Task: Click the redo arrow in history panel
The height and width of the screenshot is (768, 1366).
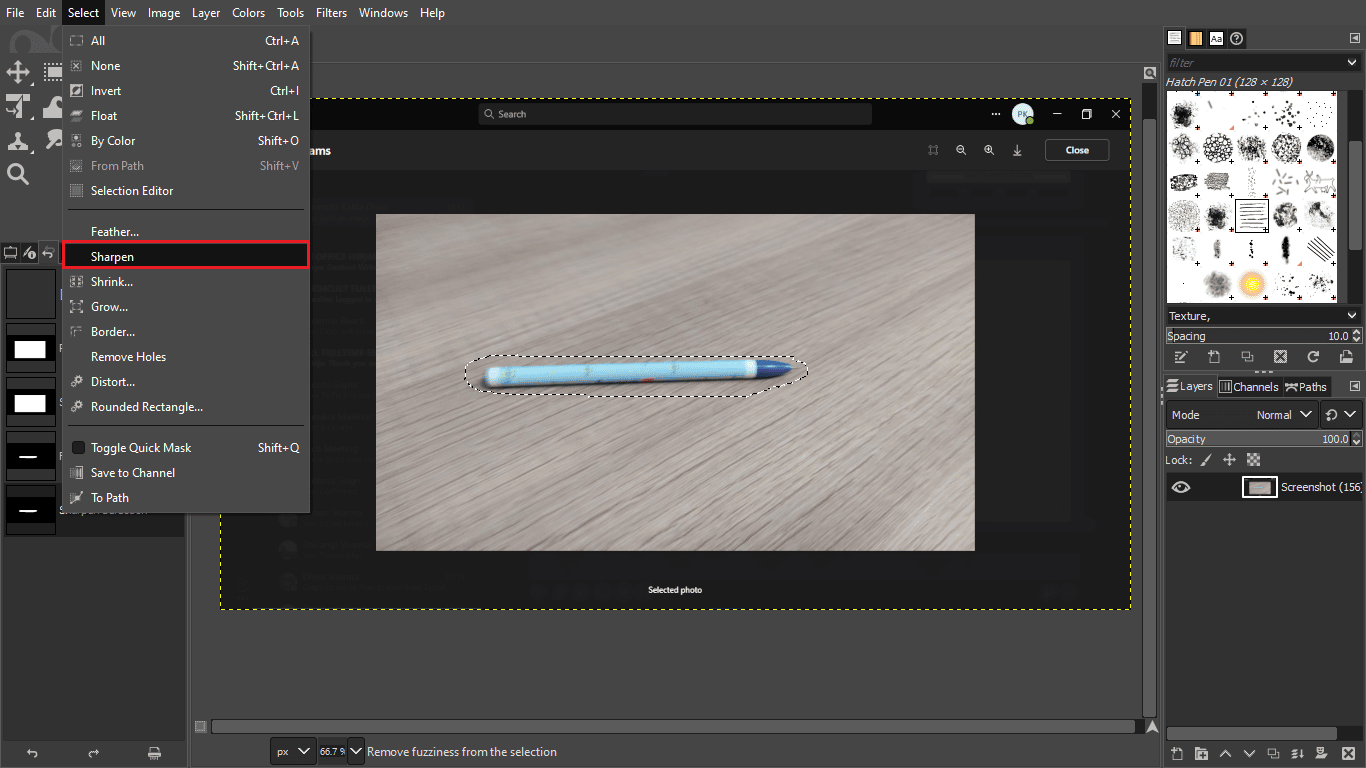Action: 93,752
